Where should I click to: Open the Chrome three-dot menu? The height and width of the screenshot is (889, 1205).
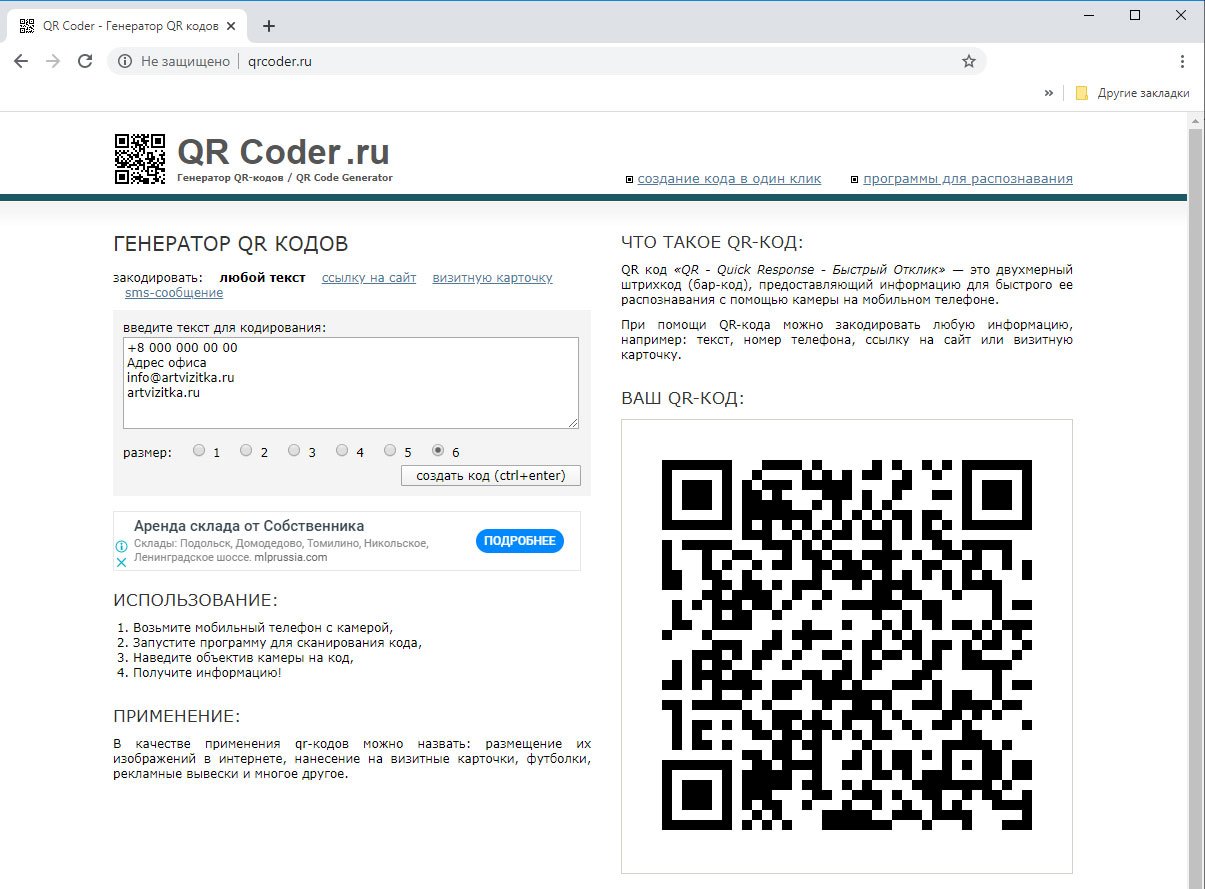[x=1182, y=61]
